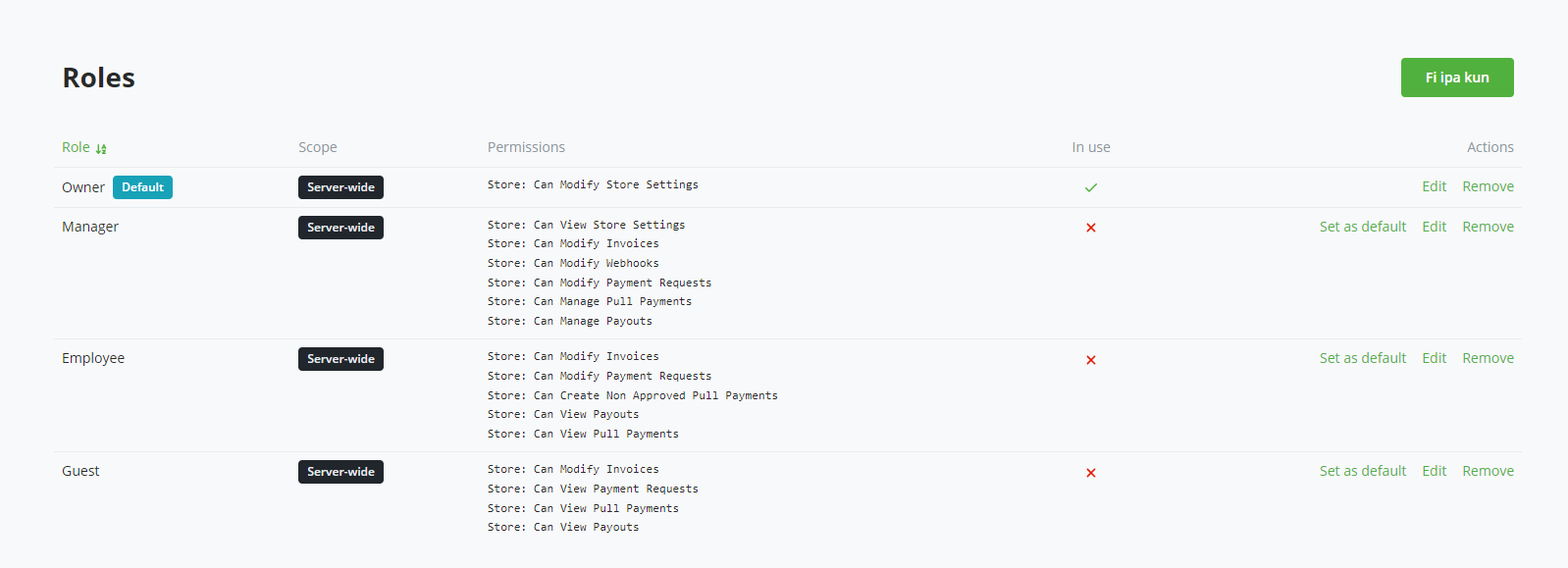Click the Role column sort icon

pyautogui.click(x=101, y=148)
